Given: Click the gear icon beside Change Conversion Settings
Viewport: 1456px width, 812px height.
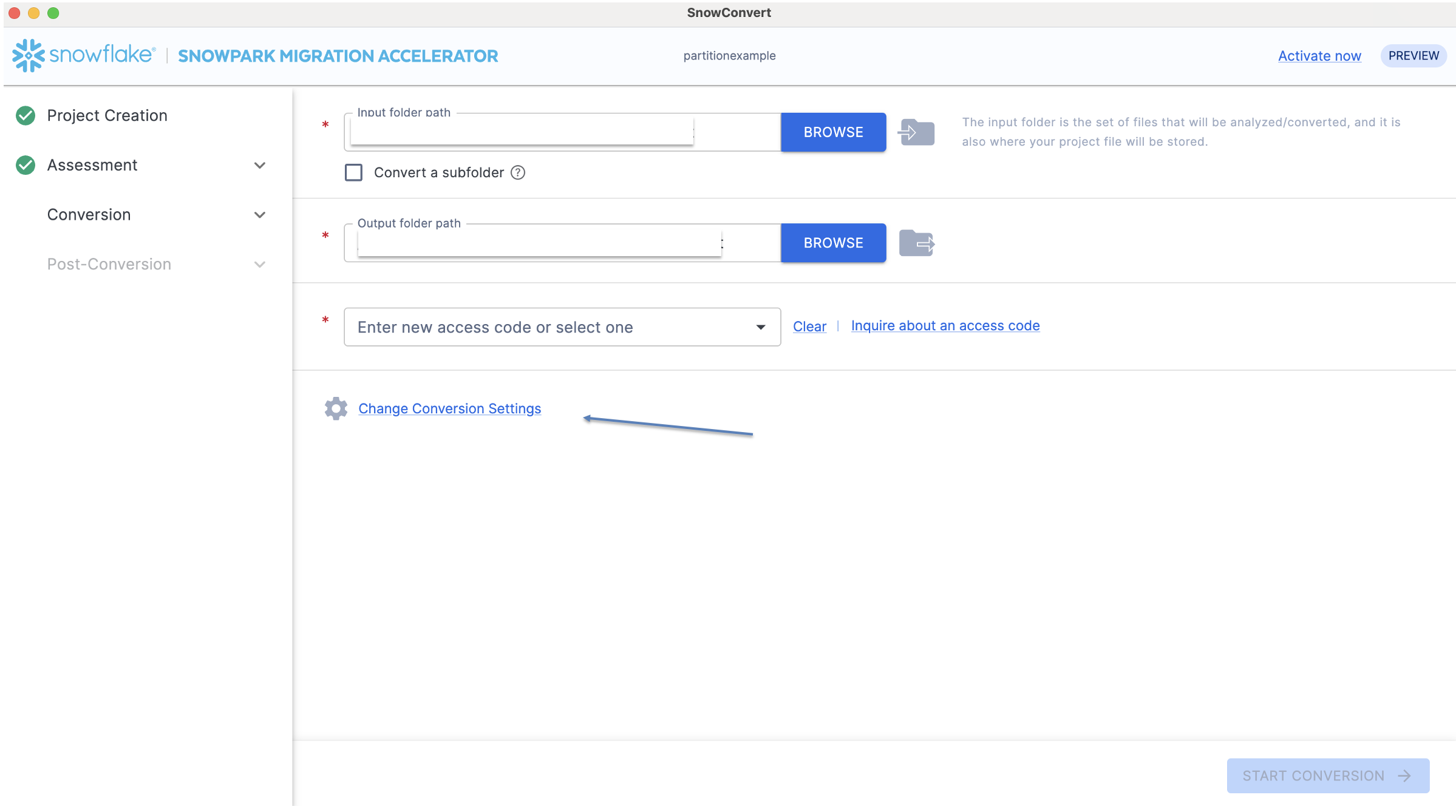Looking at the screenshot, I should click(336, 408).
